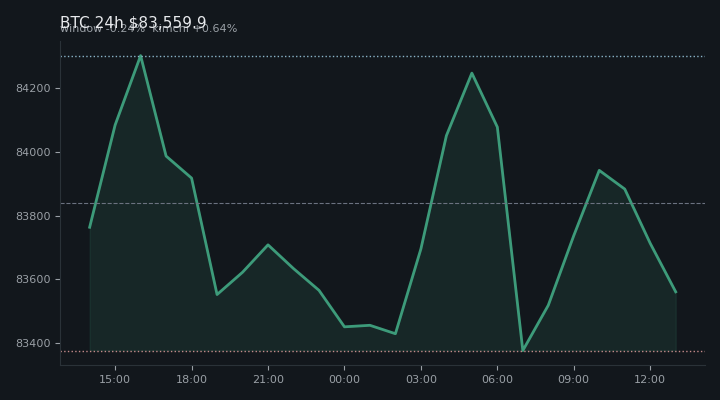This screenshot has height=400, width=720.
Task: Click the 03:00 time axis label
Action: (421, 379)
